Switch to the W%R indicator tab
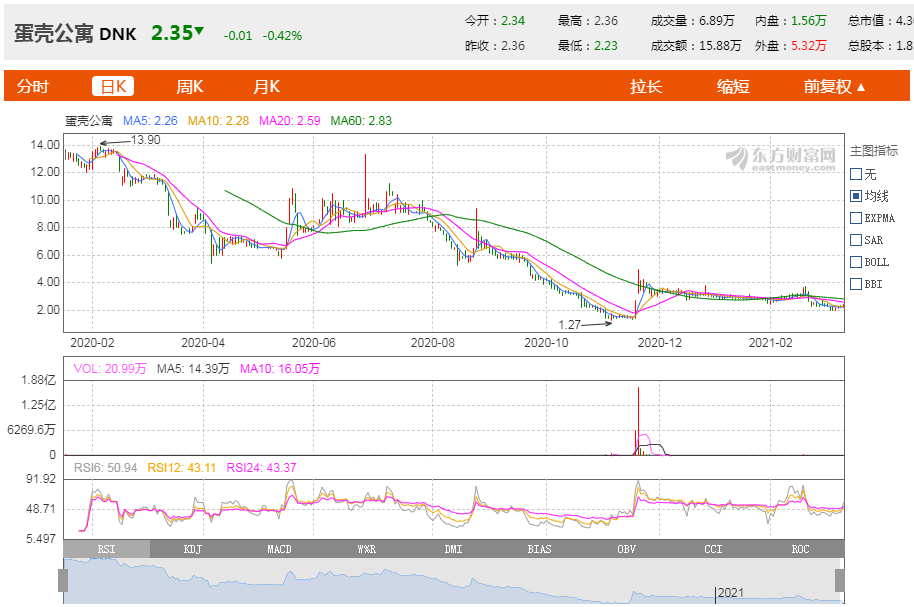The width and height of the screenshot is (914, 607). [366, 549]
